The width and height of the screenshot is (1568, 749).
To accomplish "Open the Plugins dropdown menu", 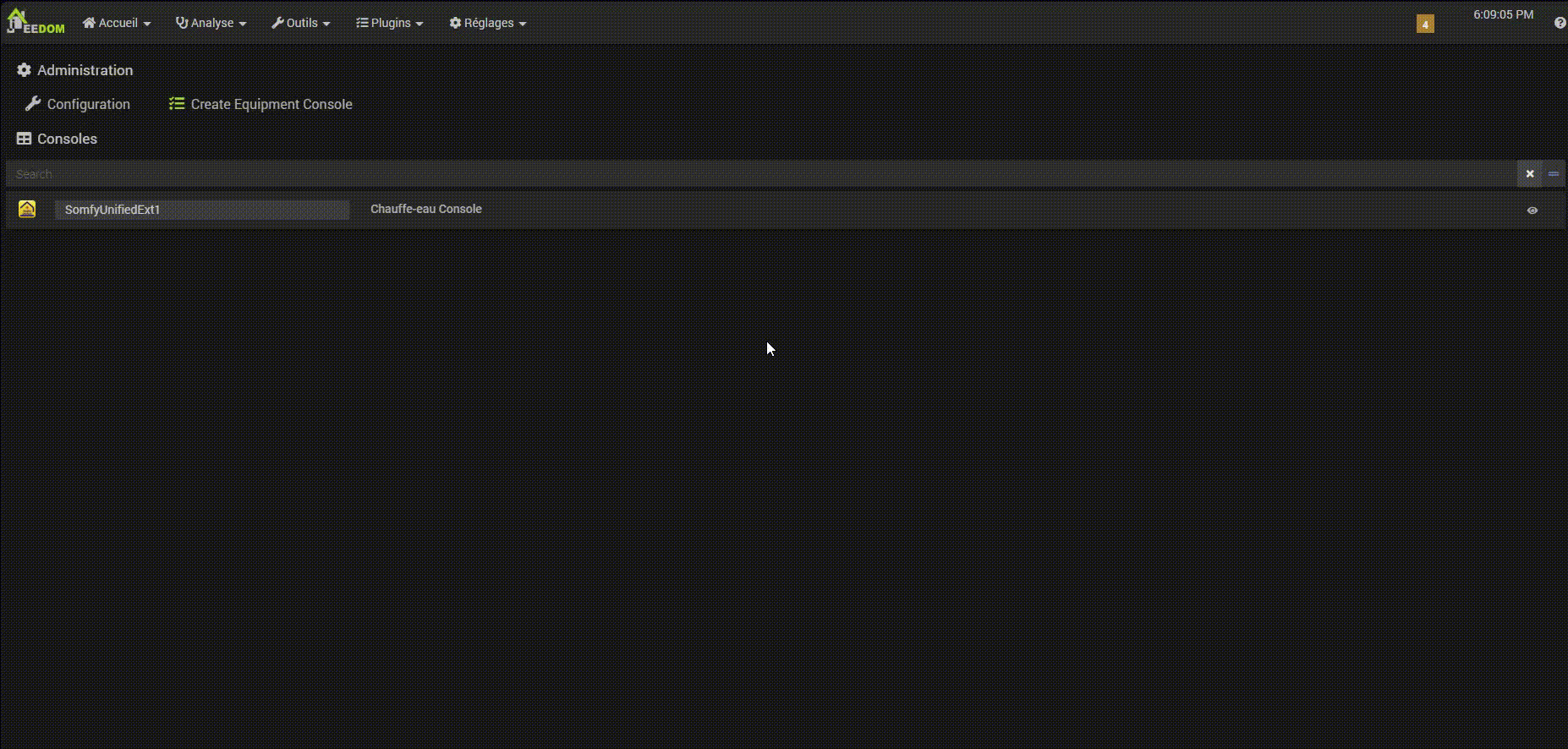I will click(x=390, y=23).
